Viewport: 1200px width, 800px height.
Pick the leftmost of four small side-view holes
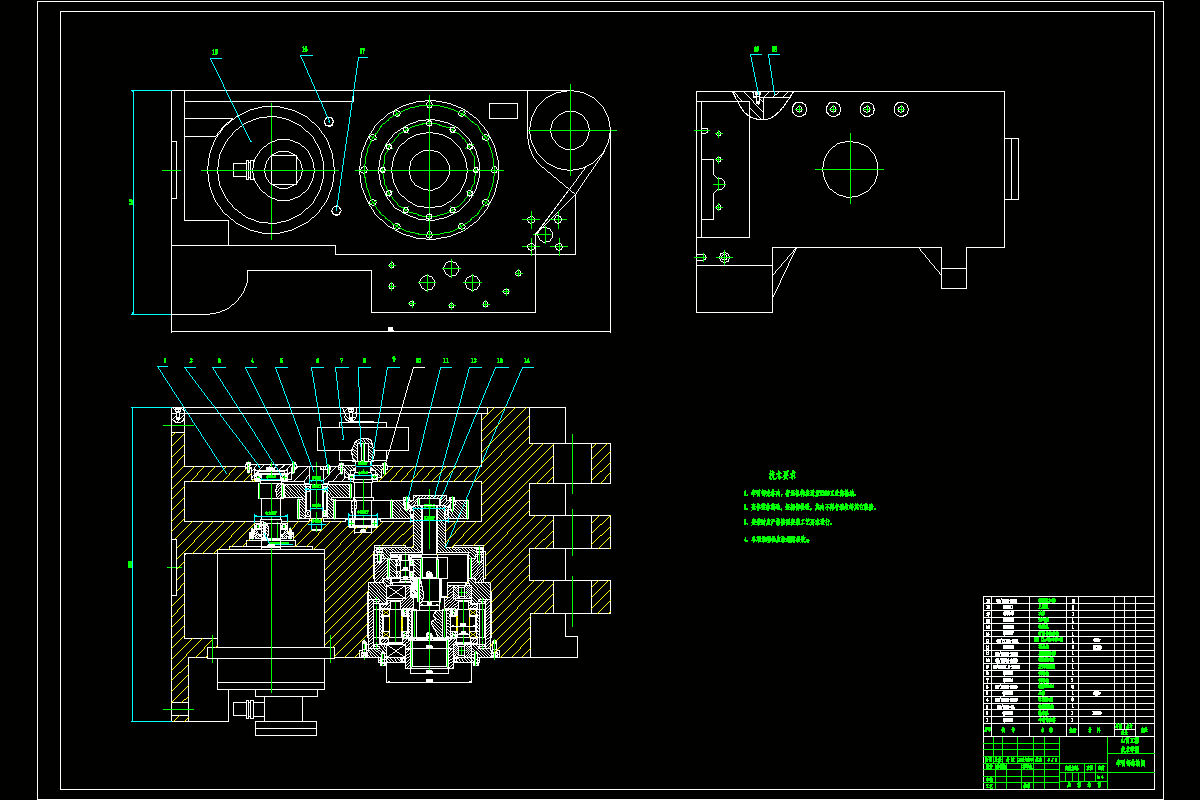[x=798, y=109]
